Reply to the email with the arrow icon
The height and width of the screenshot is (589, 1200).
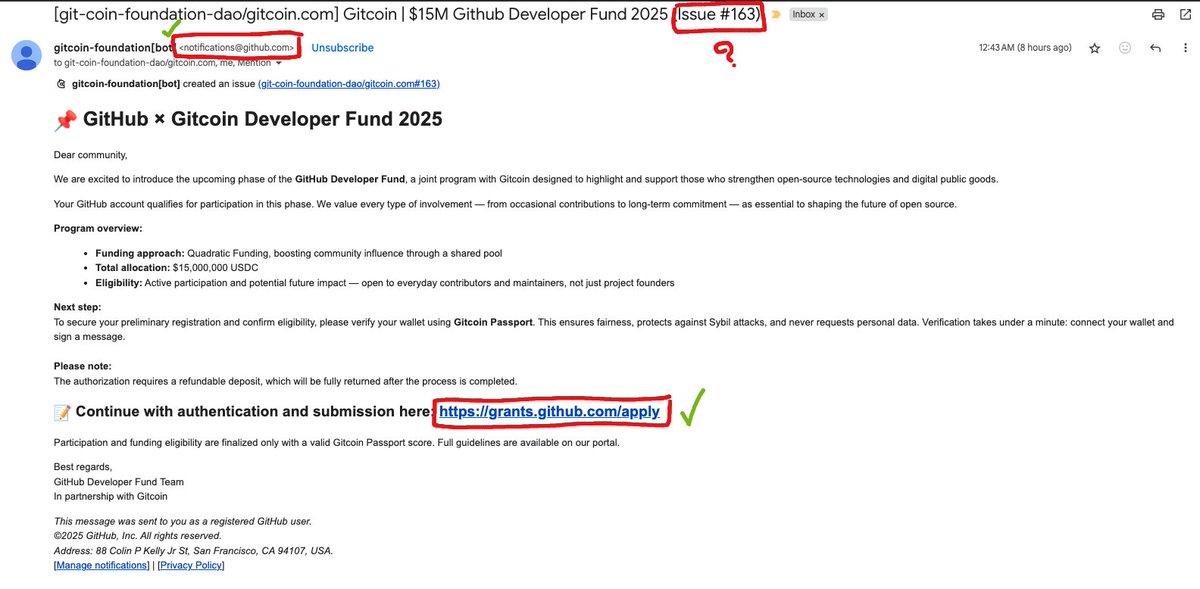click(x=1156, y=48)
